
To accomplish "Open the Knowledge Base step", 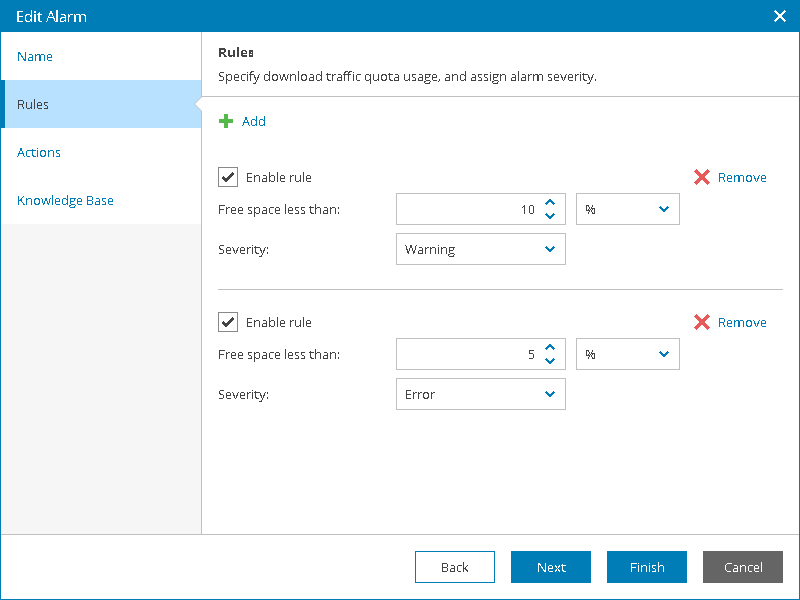I will point(65,201).
